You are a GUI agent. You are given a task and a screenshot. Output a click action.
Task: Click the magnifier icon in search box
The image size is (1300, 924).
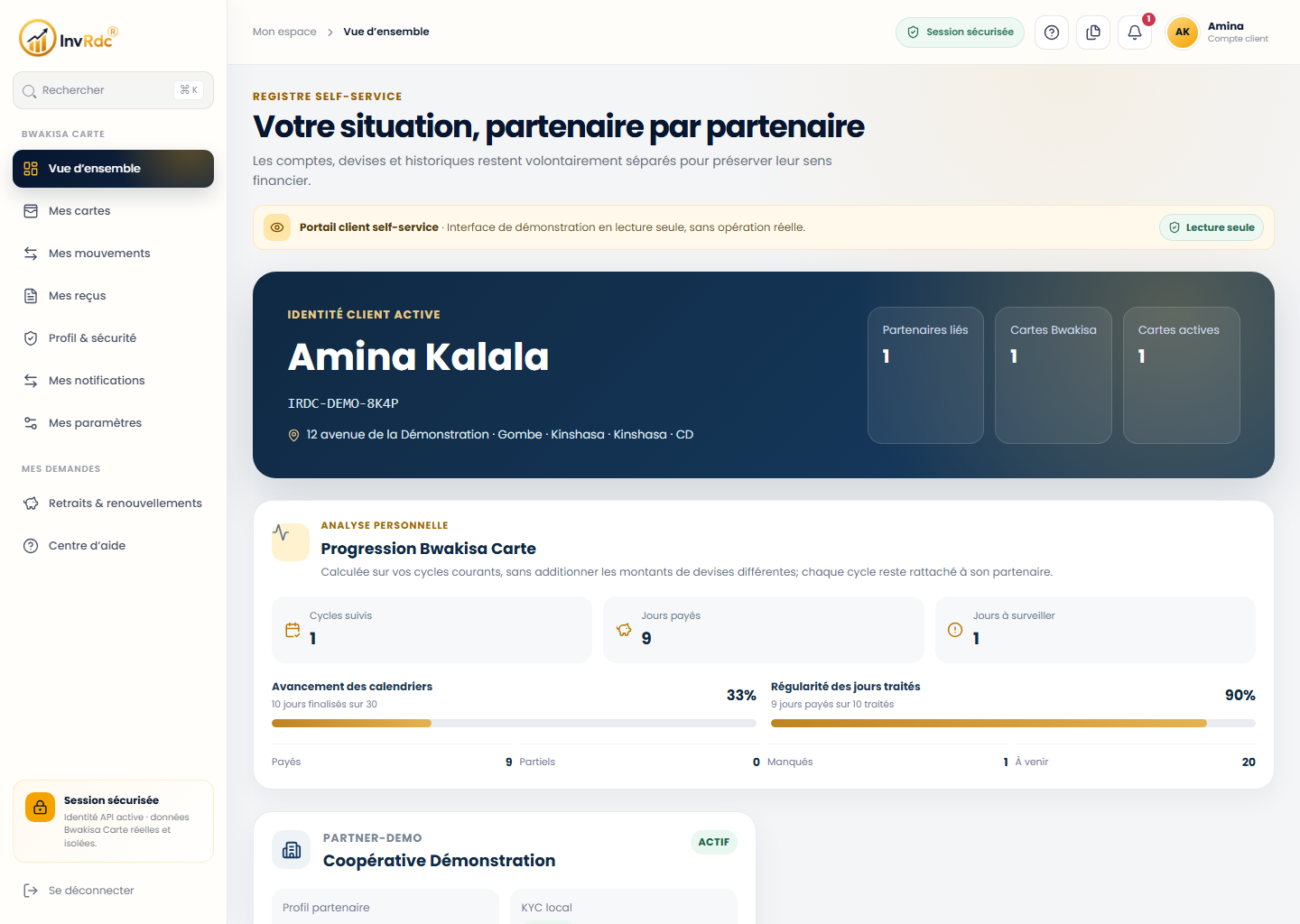[30, 91]
